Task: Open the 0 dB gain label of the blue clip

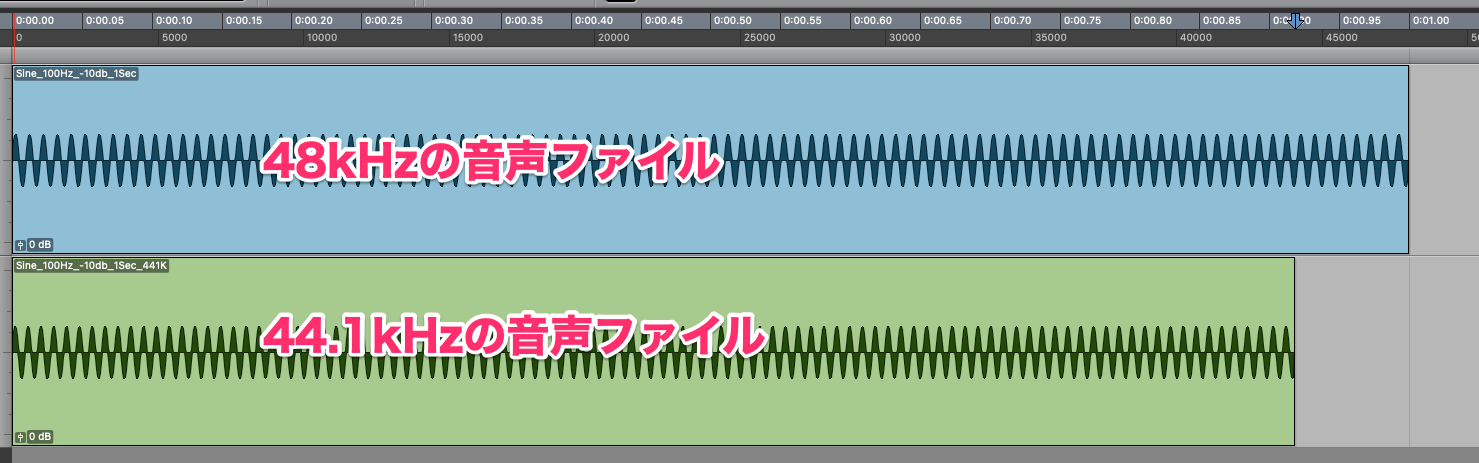Action: point(40,245)
